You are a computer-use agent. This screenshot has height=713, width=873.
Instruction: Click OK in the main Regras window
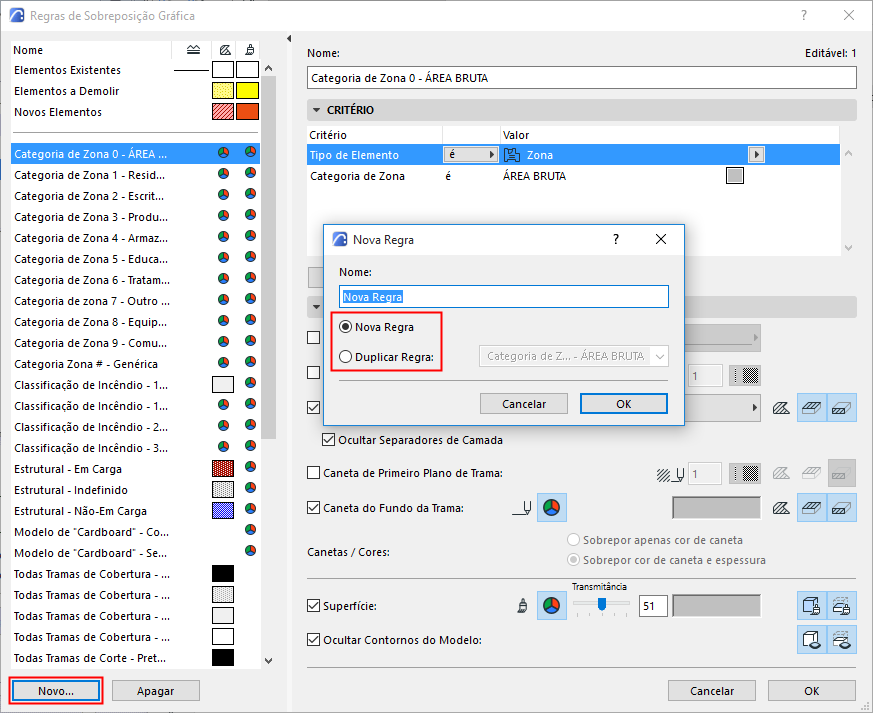pyautogui.click(x=812, y=691)
